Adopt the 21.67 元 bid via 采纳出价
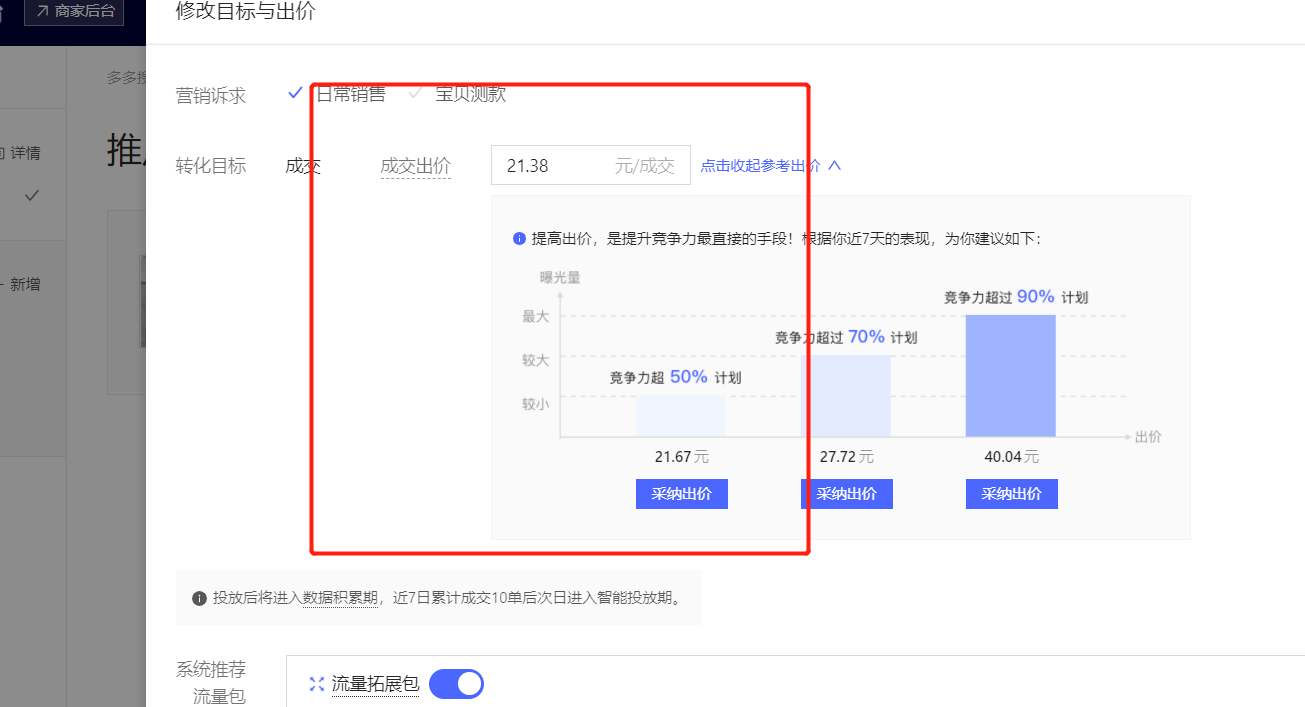This screenshot has width=1305, height=707. pos(681,493)
